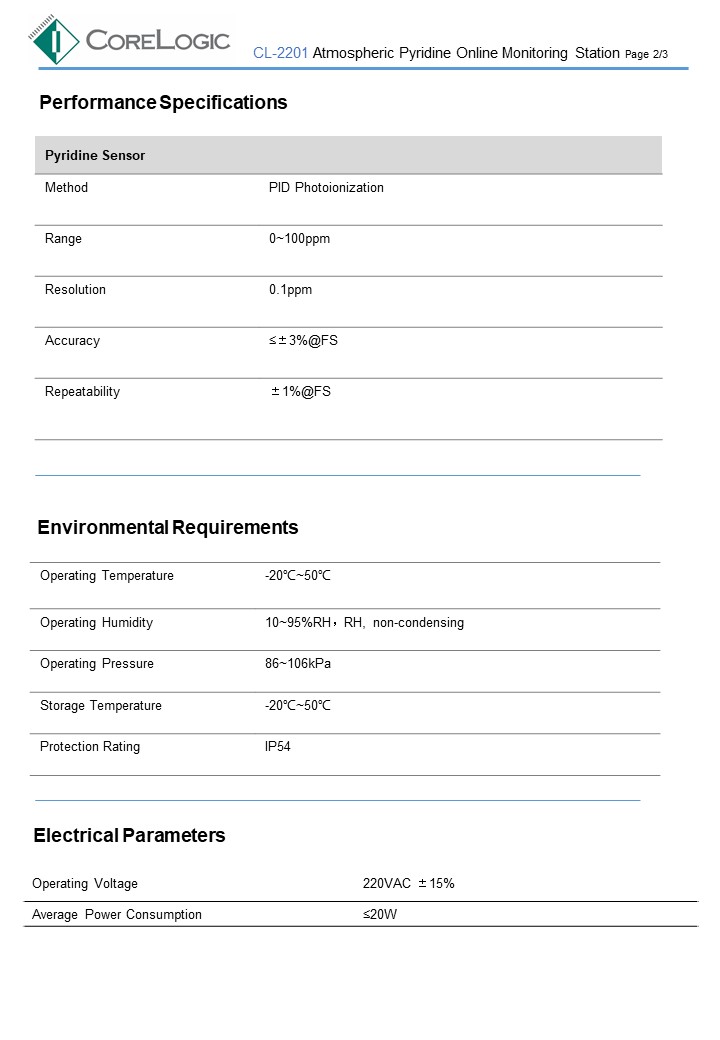Image resolution: width=720 pixels, height=1040 pixels.
Task: Click the CoreLogic diamond logo icon
Action: [55, 40]
